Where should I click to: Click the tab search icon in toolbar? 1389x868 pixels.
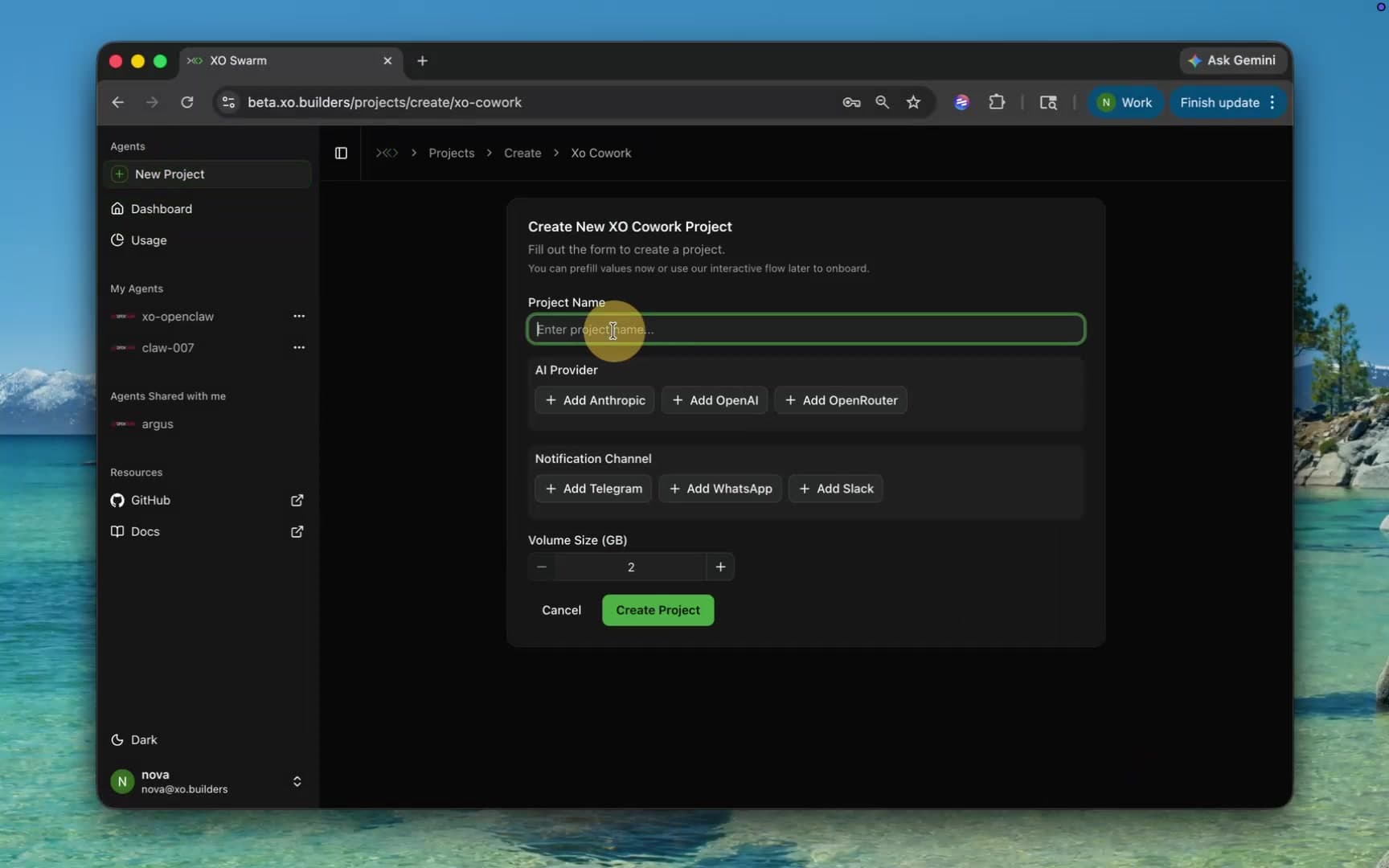coord(1048,103)
